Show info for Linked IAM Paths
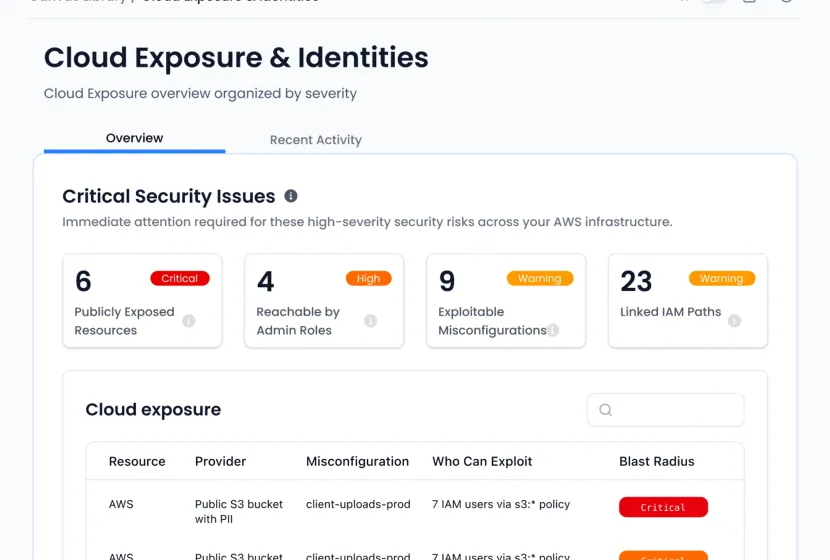Viewport: 830px width, 560px height. pos(734,321)
